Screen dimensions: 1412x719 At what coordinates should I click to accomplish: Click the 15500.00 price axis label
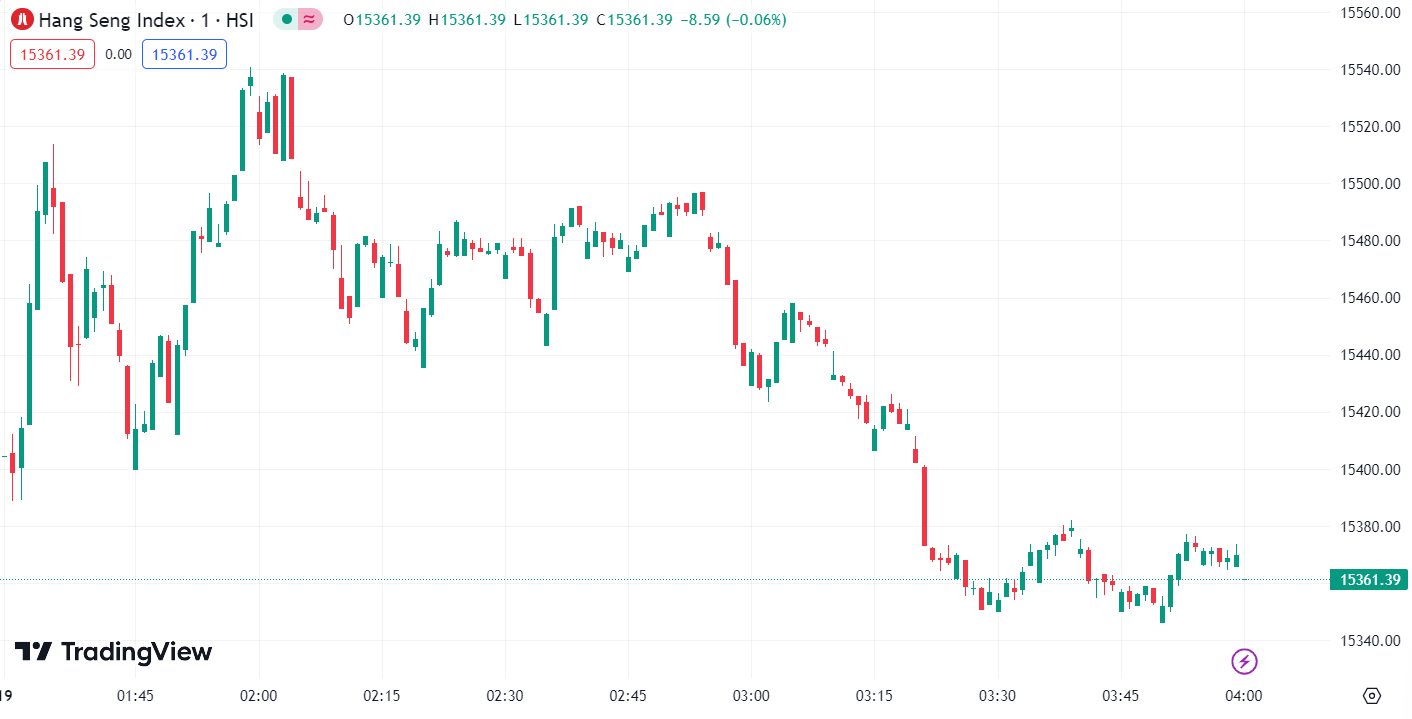click(1370, 184)
